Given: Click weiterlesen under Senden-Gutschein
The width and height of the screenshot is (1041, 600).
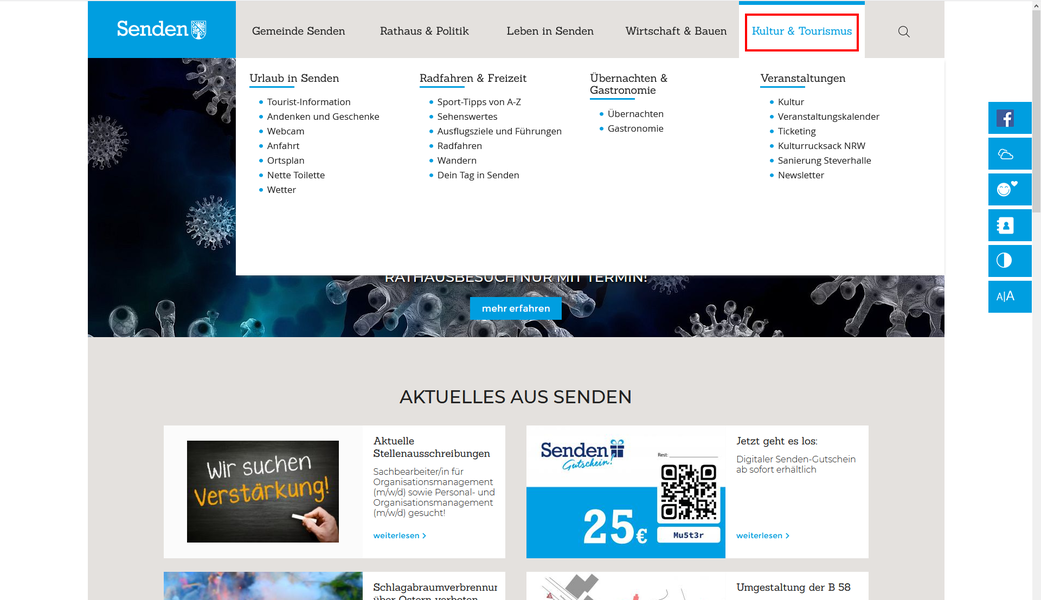Looking at the screenshot, I should click(763, 535).
